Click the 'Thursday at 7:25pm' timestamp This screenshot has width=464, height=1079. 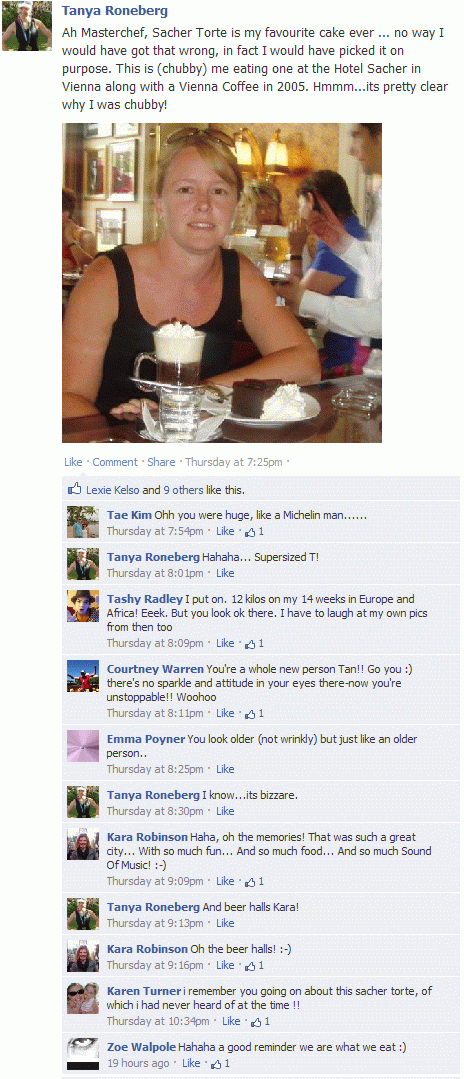pyautogui.click(x=233, y=462)
